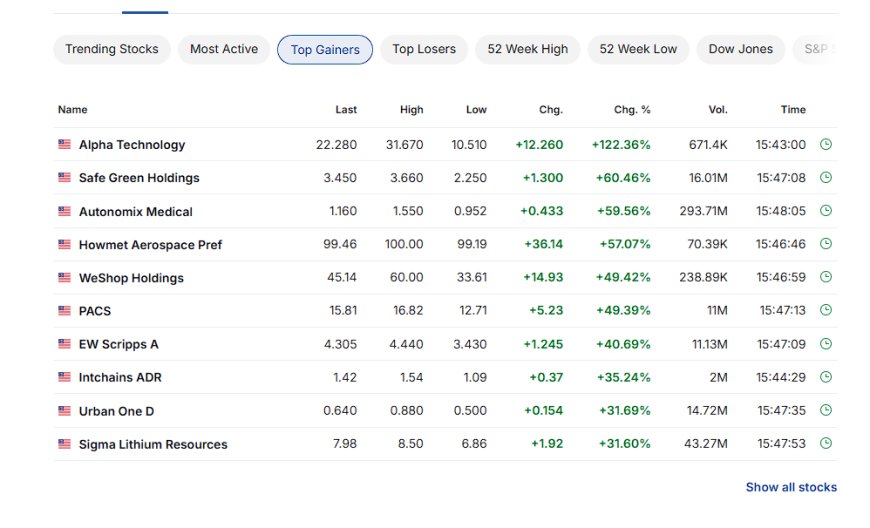Click the 43.27M volume value
Image resolution: width=870 pixels, height=528 pixels.
click(706, 444)
